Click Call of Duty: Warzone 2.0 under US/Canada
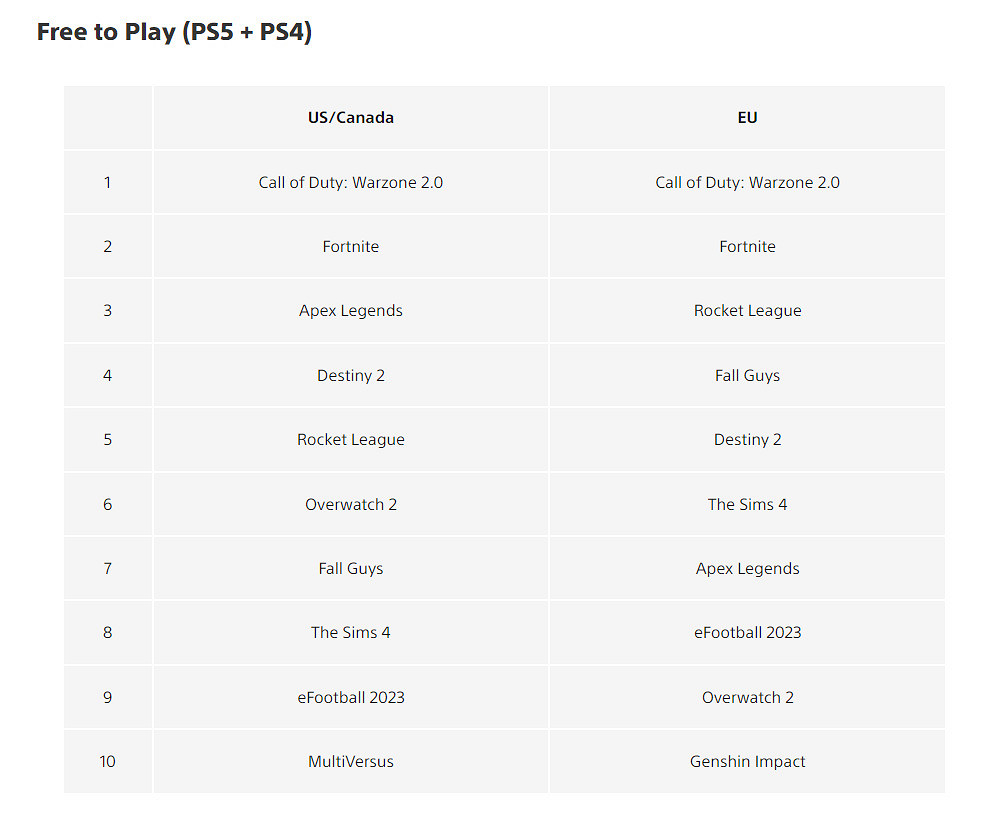 coord(351,182)
